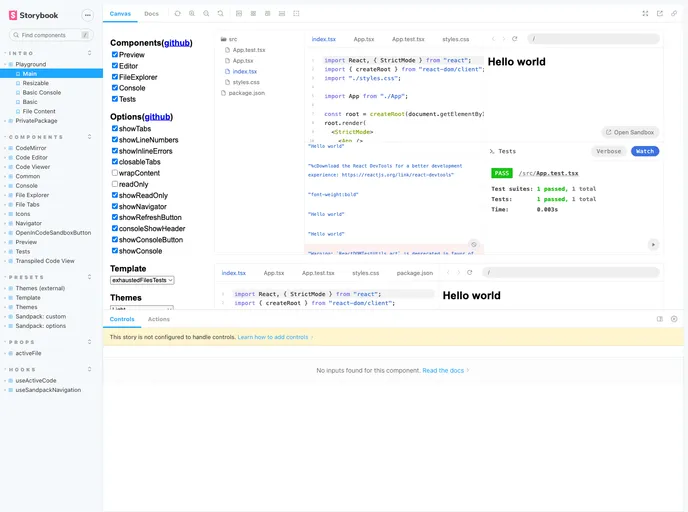Click the src folder icon in file explorer

click(x=223, y=39)
